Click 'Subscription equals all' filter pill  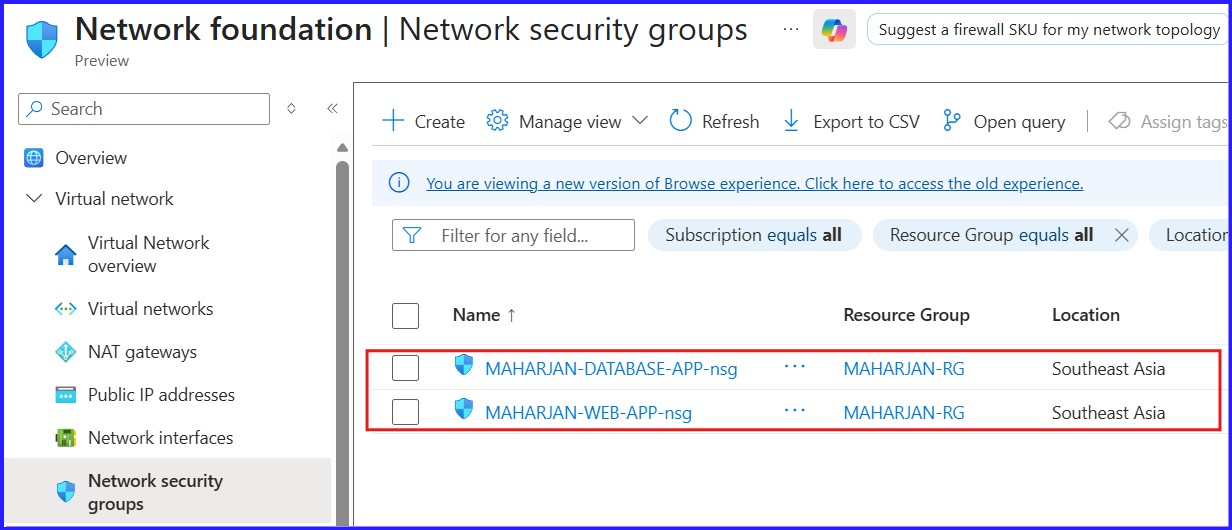click(753, 235)
